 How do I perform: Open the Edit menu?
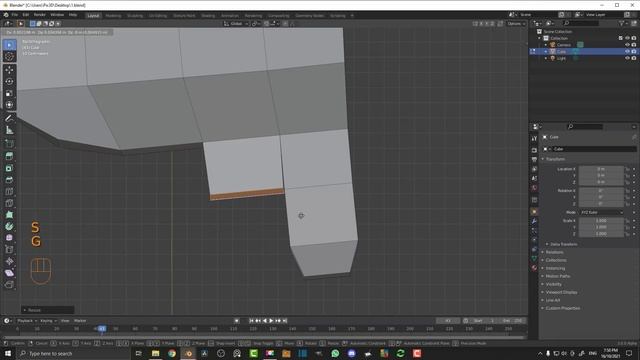tap(26, 15)
